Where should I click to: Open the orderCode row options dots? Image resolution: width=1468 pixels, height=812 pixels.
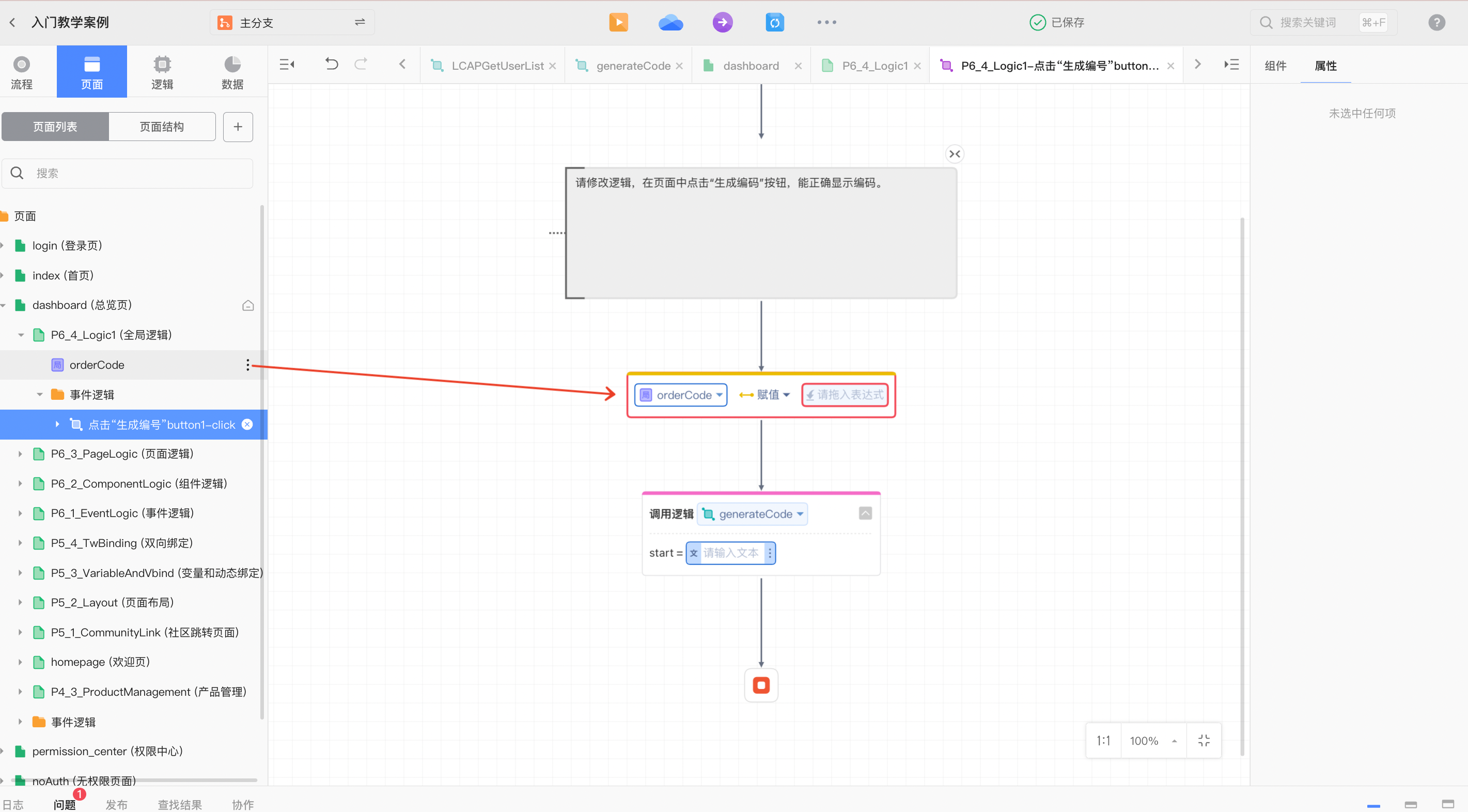(247, 365)
